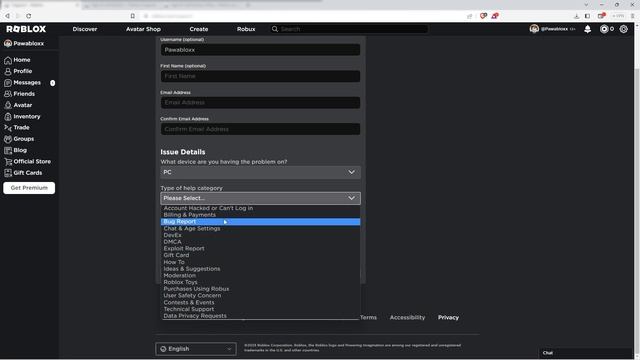Open Friends in the sidebar

point(24,94)
